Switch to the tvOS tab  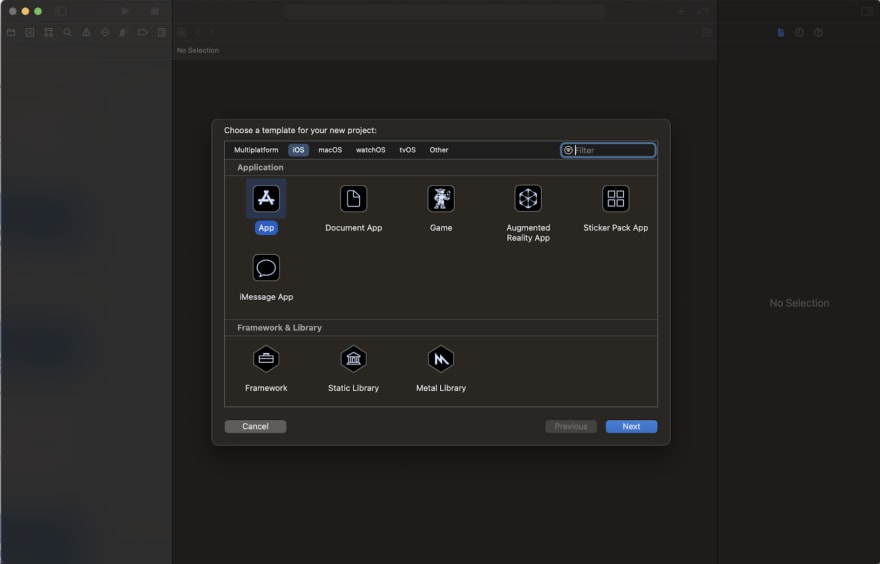(x=407, y=150)
